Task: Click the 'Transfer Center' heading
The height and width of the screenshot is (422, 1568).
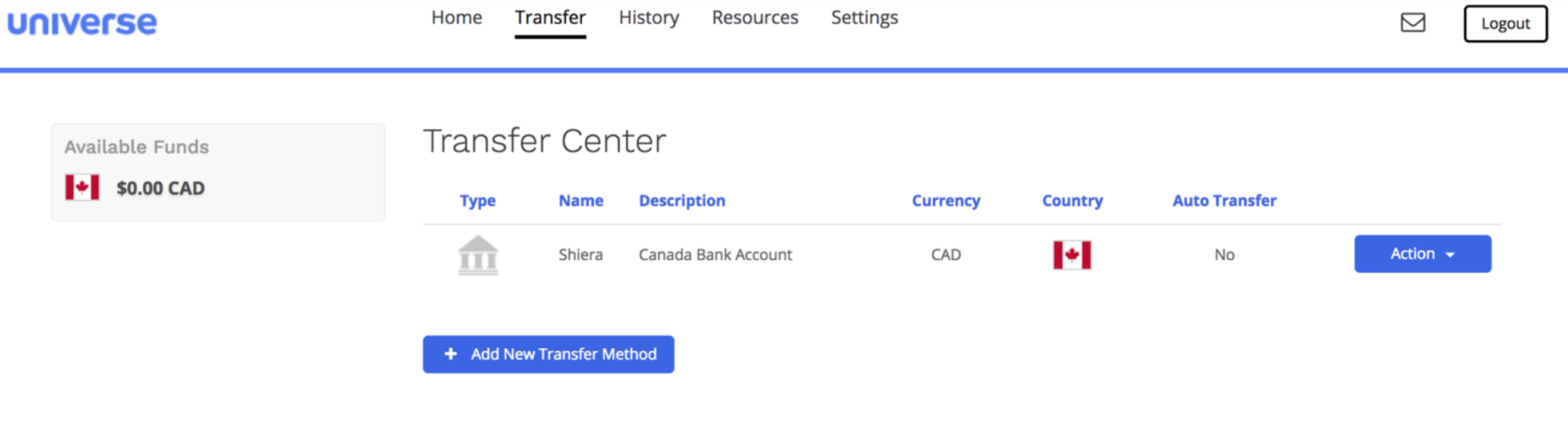Action: [x=545, y=140]
